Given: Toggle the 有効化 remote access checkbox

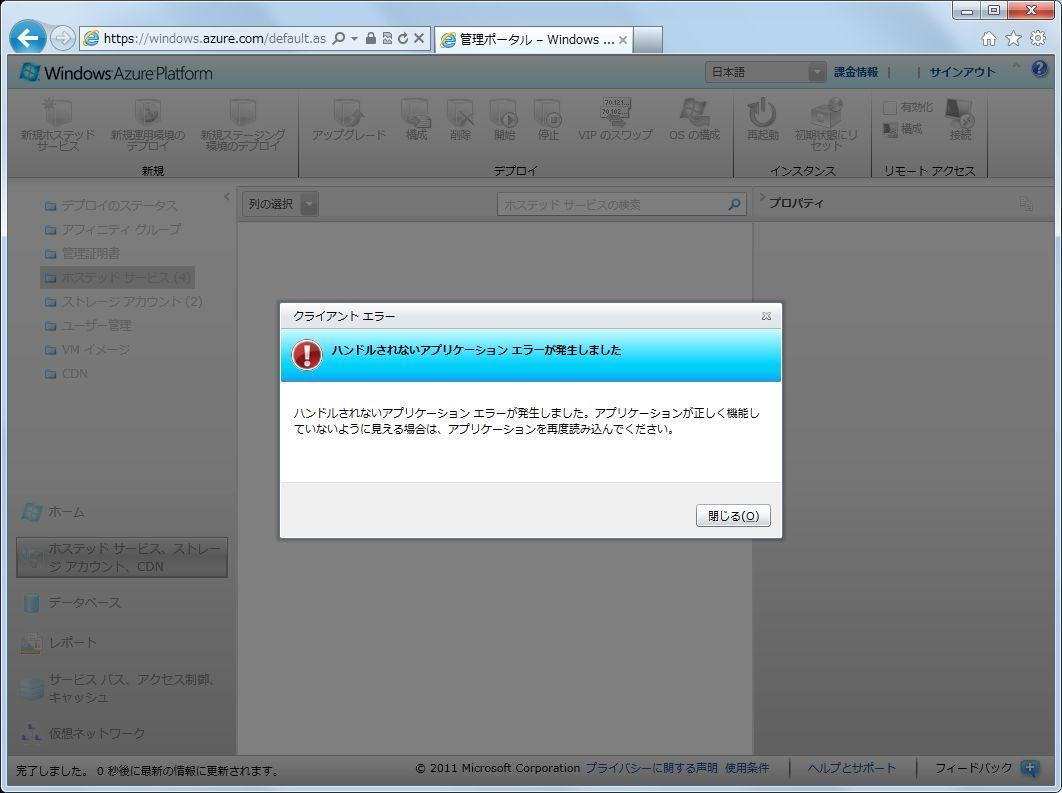Looking at the screenshot, I should pyautogui.click(x=890, y=107).
